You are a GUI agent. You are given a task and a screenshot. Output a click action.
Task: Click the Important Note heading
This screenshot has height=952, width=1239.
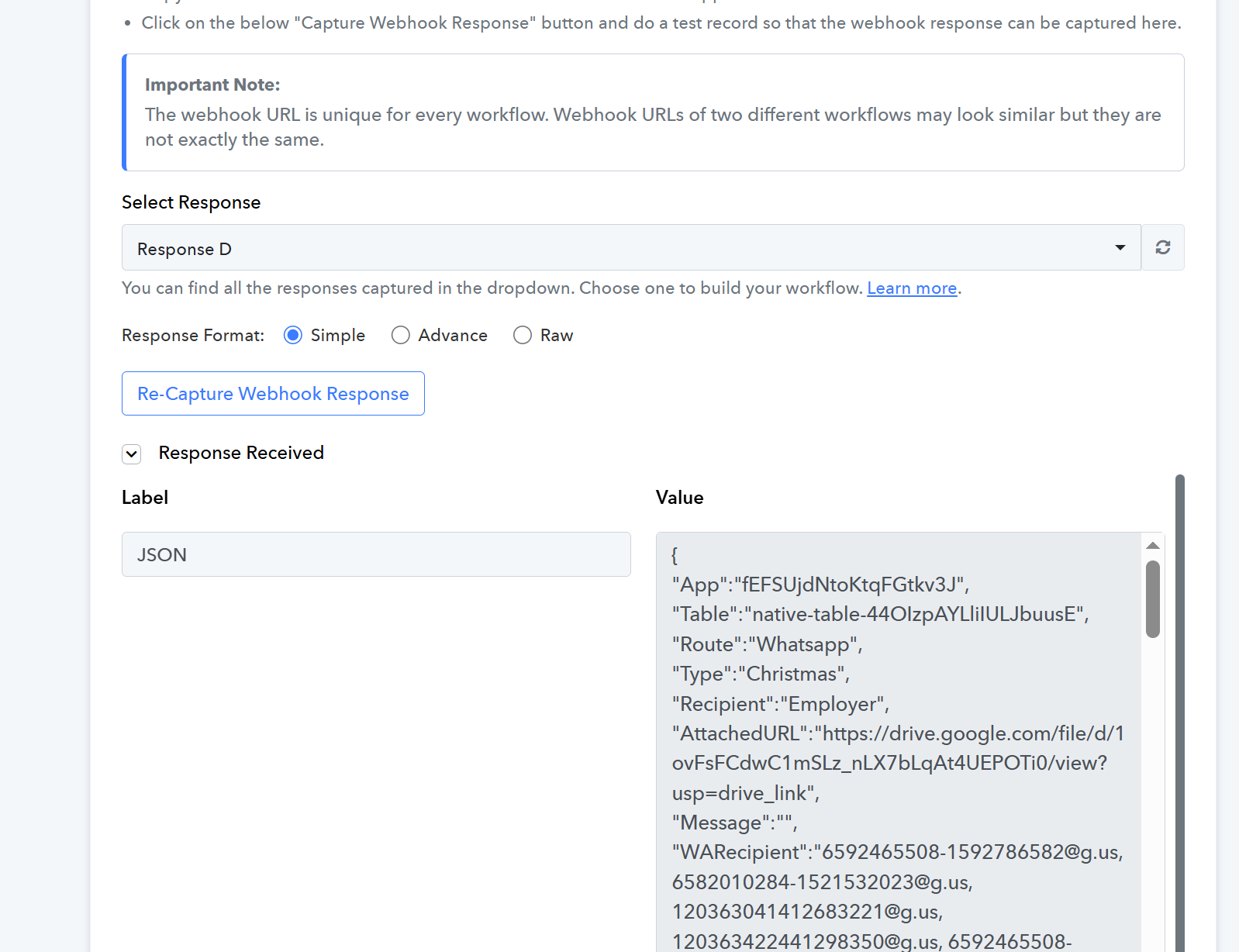pyautogui.click(x=212, y=85)
